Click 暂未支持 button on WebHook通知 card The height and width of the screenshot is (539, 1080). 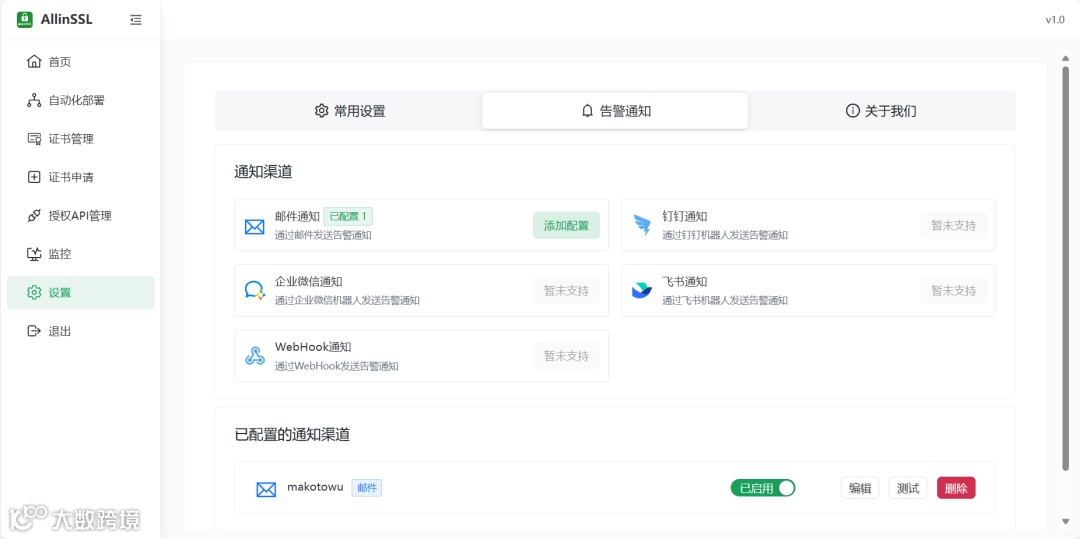click(x=566, y=356)
